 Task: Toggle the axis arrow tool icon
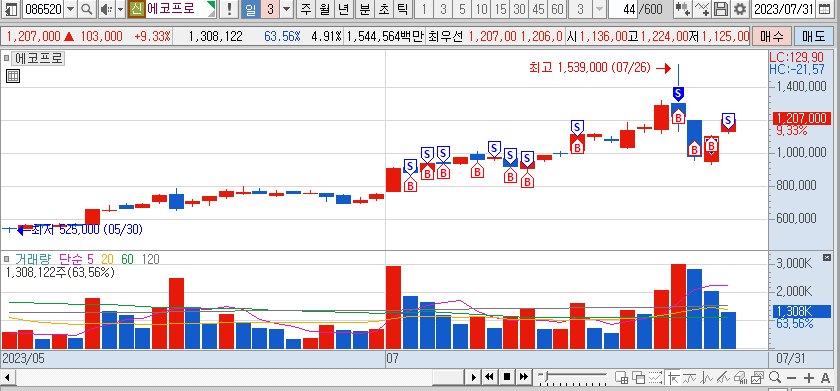[x=673, y=377]
